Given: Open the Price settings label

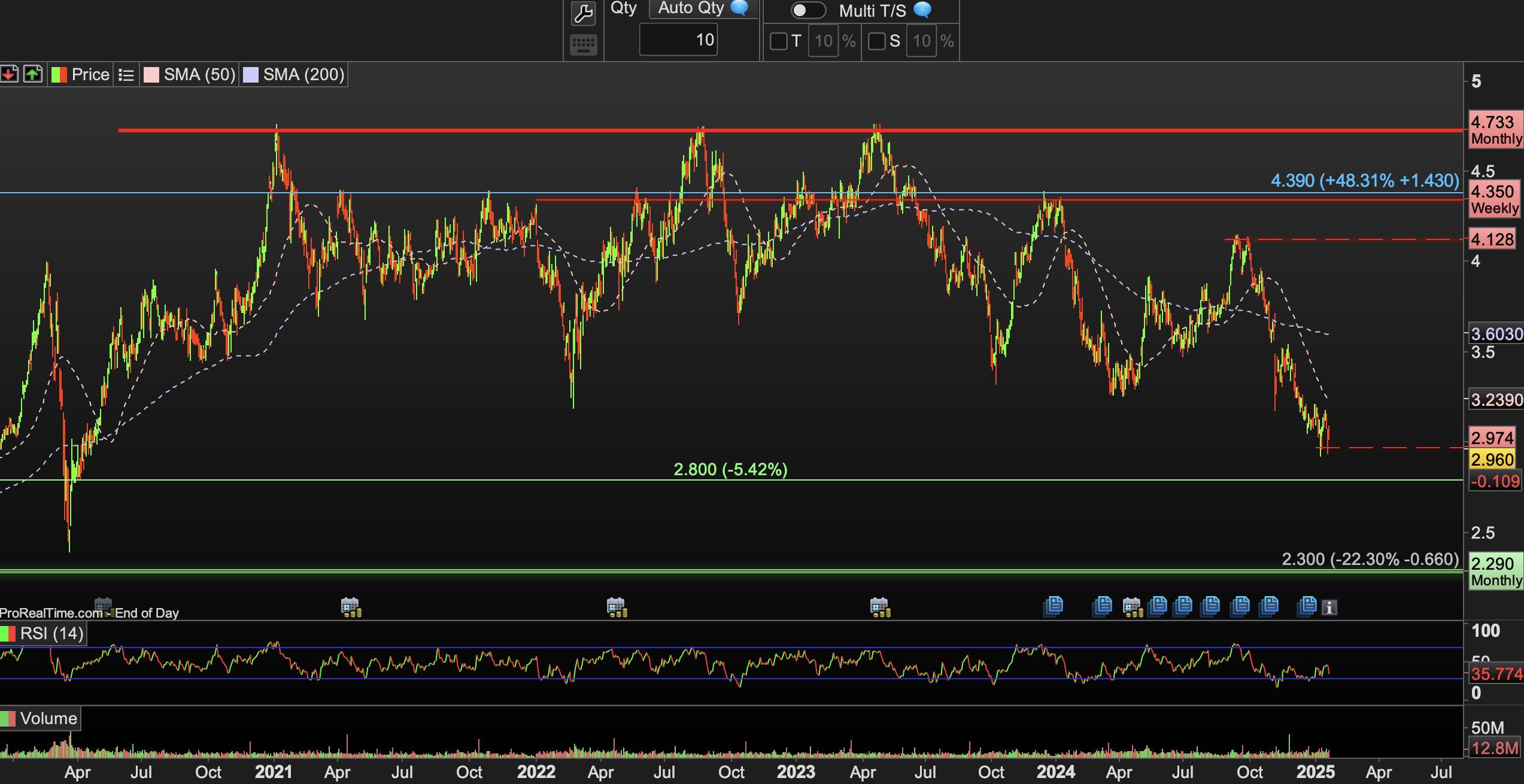Looking at the screenshot, I should click(90, 75).
